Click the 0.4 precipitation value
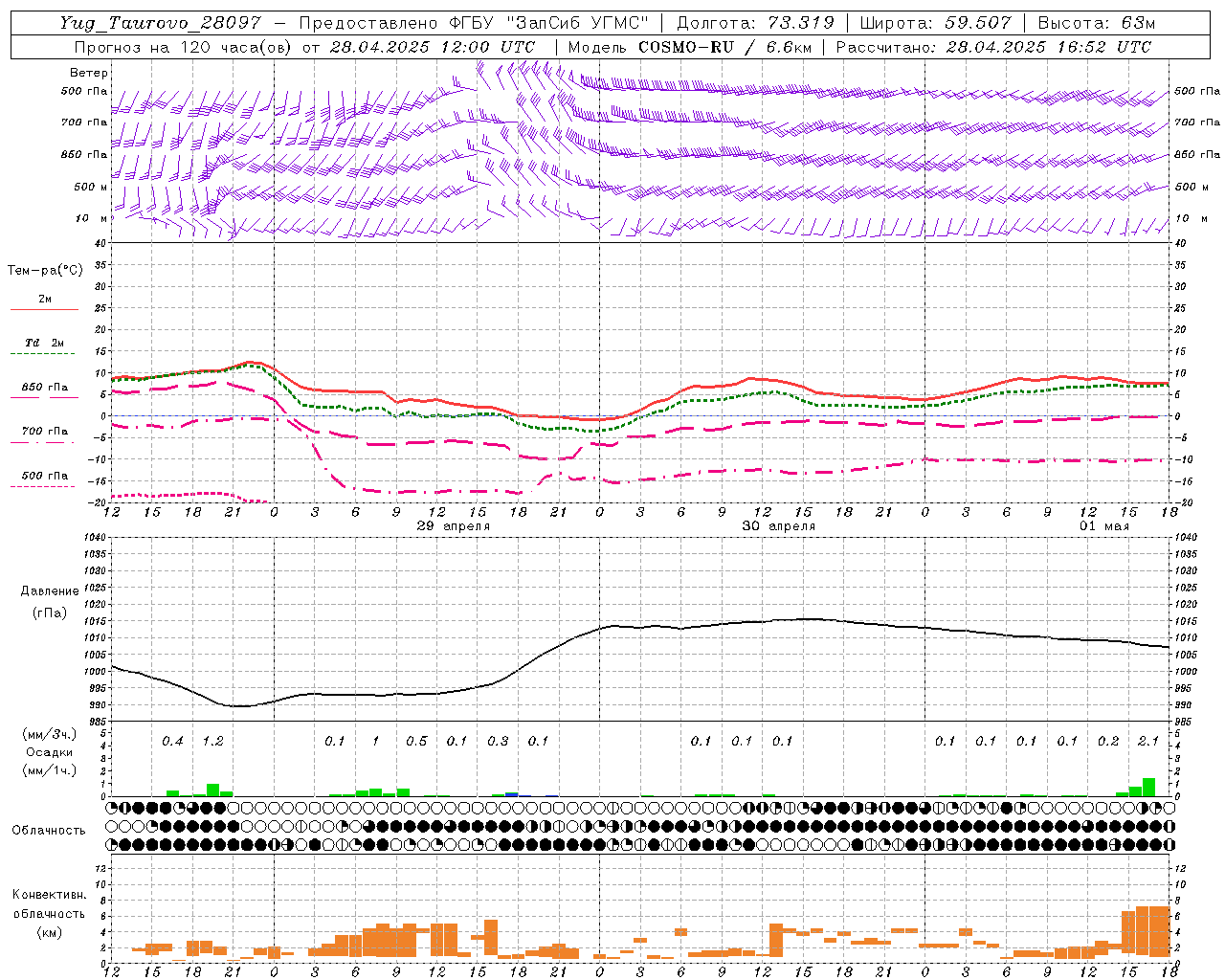This screenshot has height=980, width=1225. tap(172, 742)
